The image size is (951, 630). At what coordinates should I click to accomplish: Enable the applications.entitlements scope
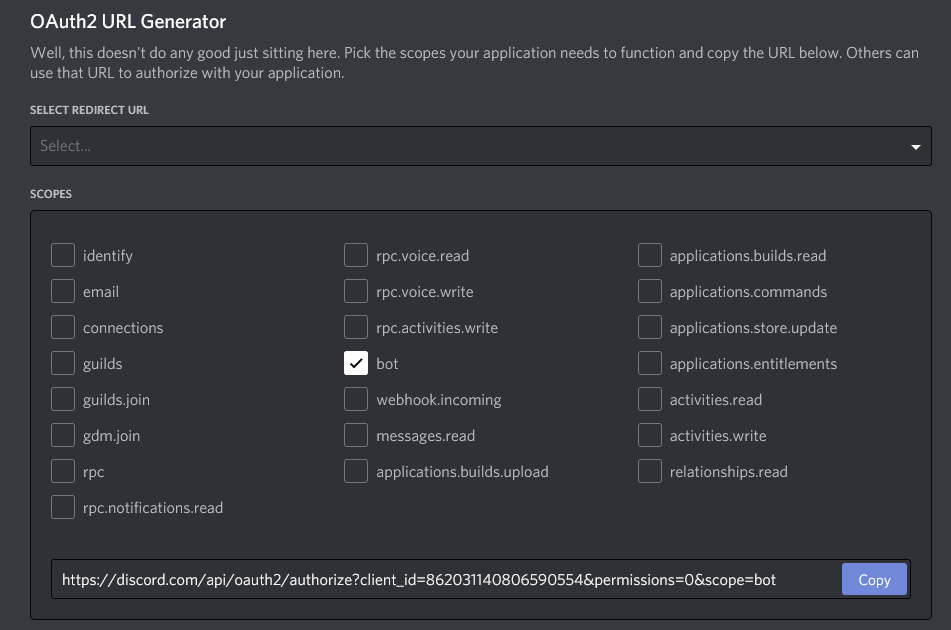(650, 364)
